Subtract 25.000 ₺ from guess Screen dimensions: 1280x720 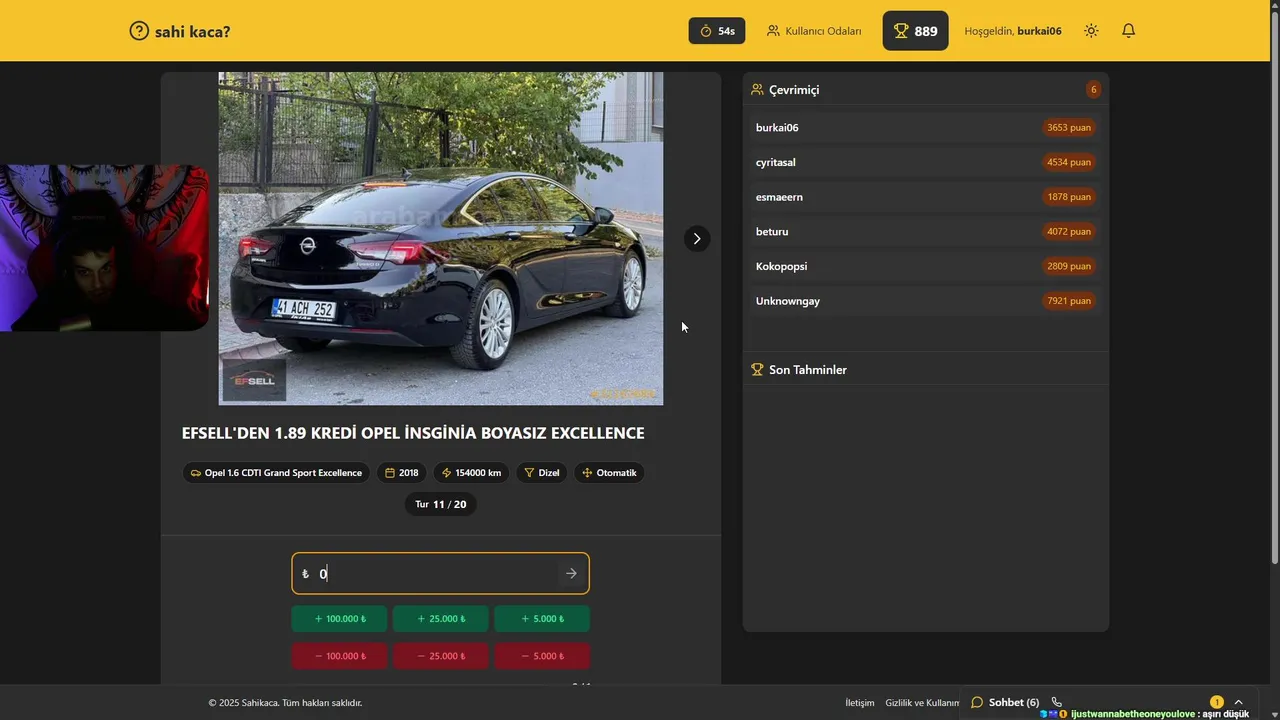point(441,656)
